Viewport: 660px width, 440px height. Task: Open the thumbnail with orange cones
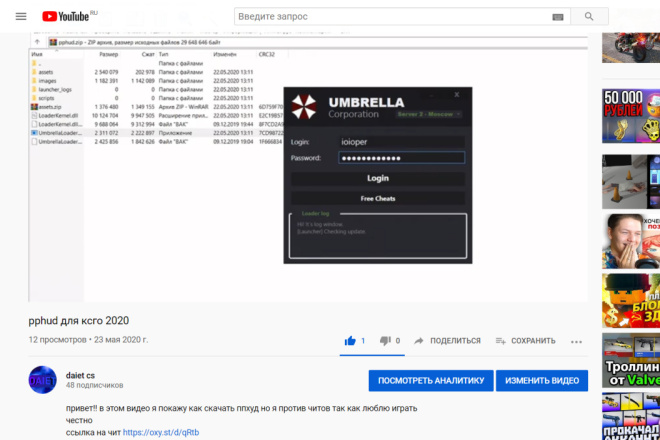click(x=631, y=181)
